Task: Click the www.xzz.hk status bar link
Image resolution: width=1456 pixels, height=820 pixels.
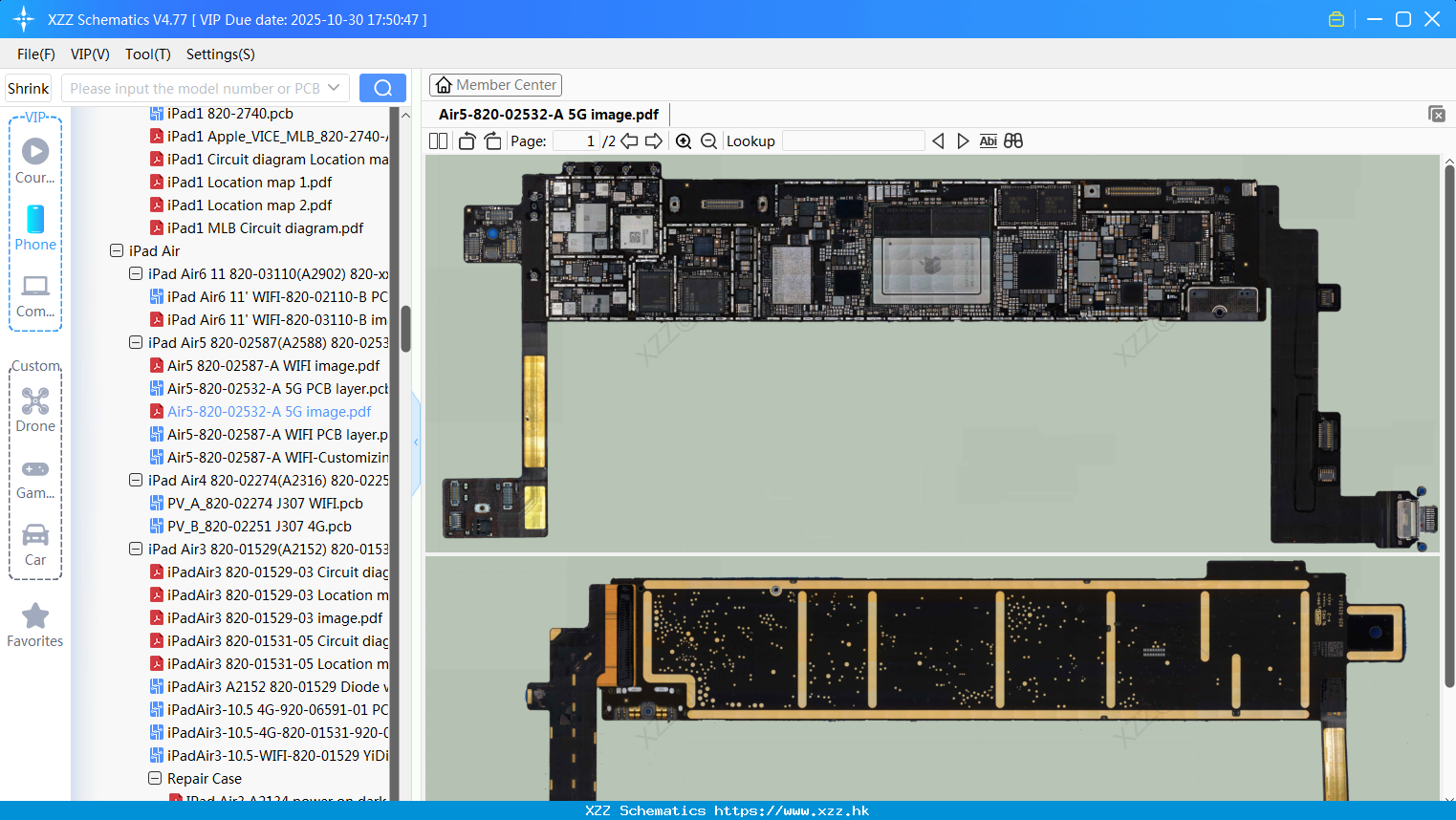Action: (792, 810)
